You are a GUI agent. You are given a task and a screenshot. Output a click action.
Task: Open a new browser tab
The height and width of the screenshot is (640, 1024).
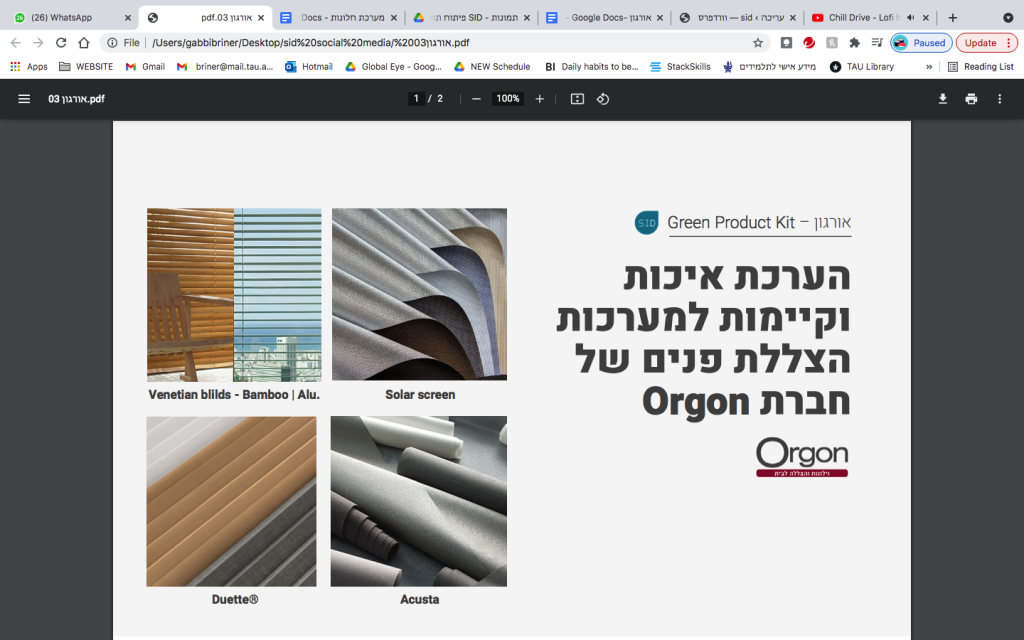coord(952,18)
